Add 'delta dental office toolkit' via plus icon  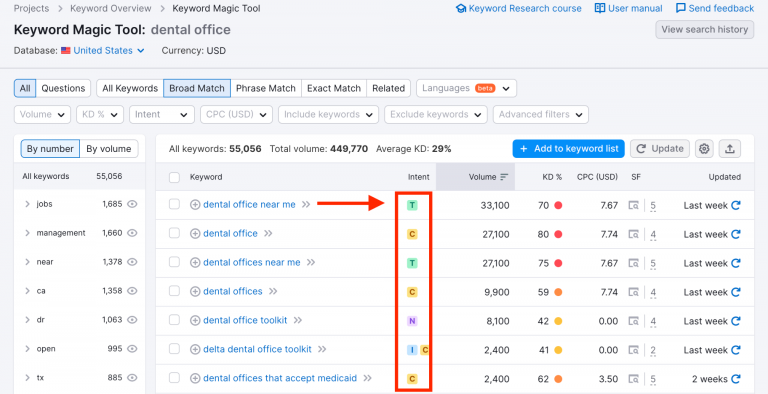[195, 349]
